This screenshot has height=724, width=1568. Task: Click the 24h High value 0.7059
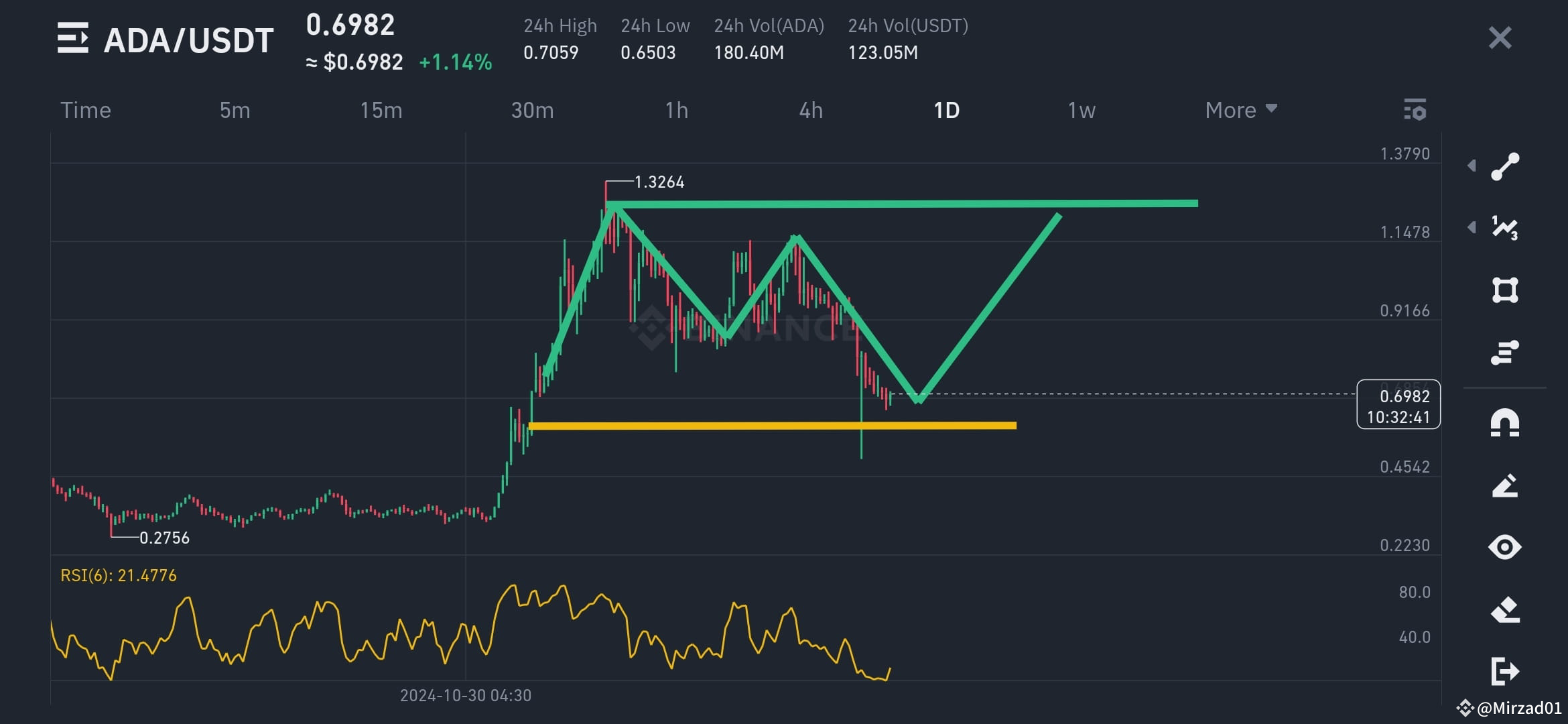click(x=551, y=52)
